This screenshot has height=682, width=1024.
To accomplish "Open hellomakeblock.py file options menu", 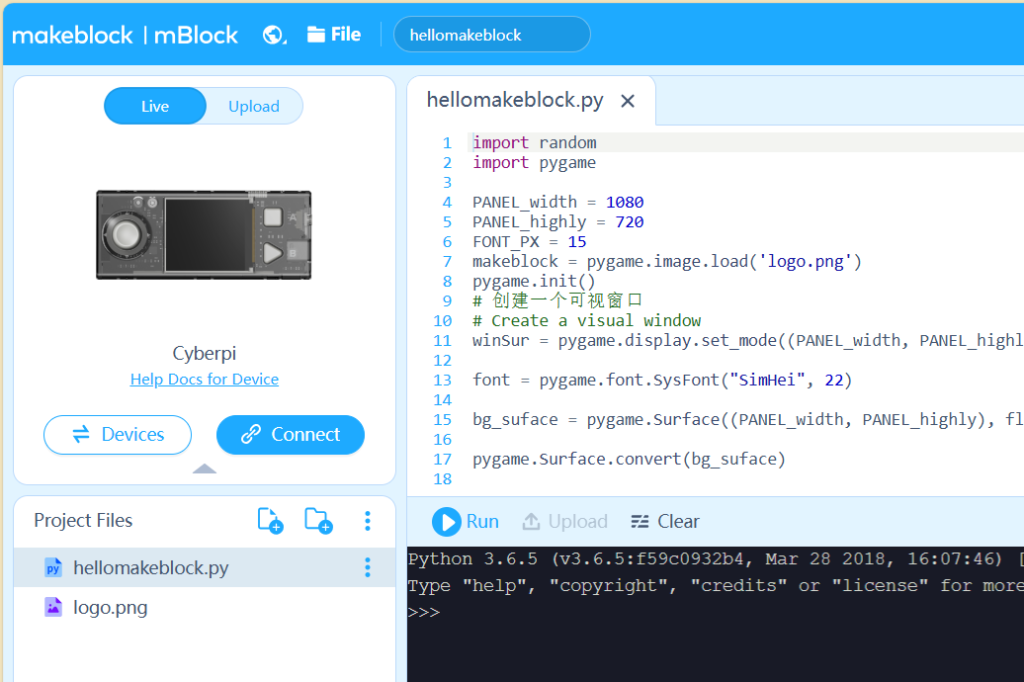I will pyautogui.click(x=367, y=568).
